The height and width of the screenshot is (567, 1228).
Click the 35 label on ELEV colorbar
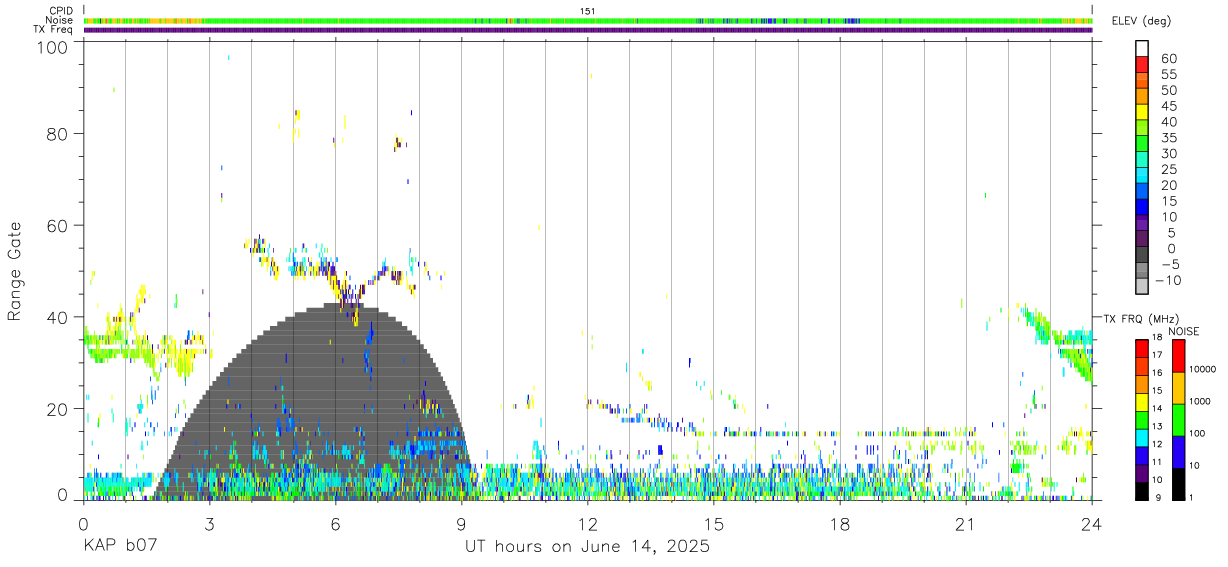point(1169,138)
